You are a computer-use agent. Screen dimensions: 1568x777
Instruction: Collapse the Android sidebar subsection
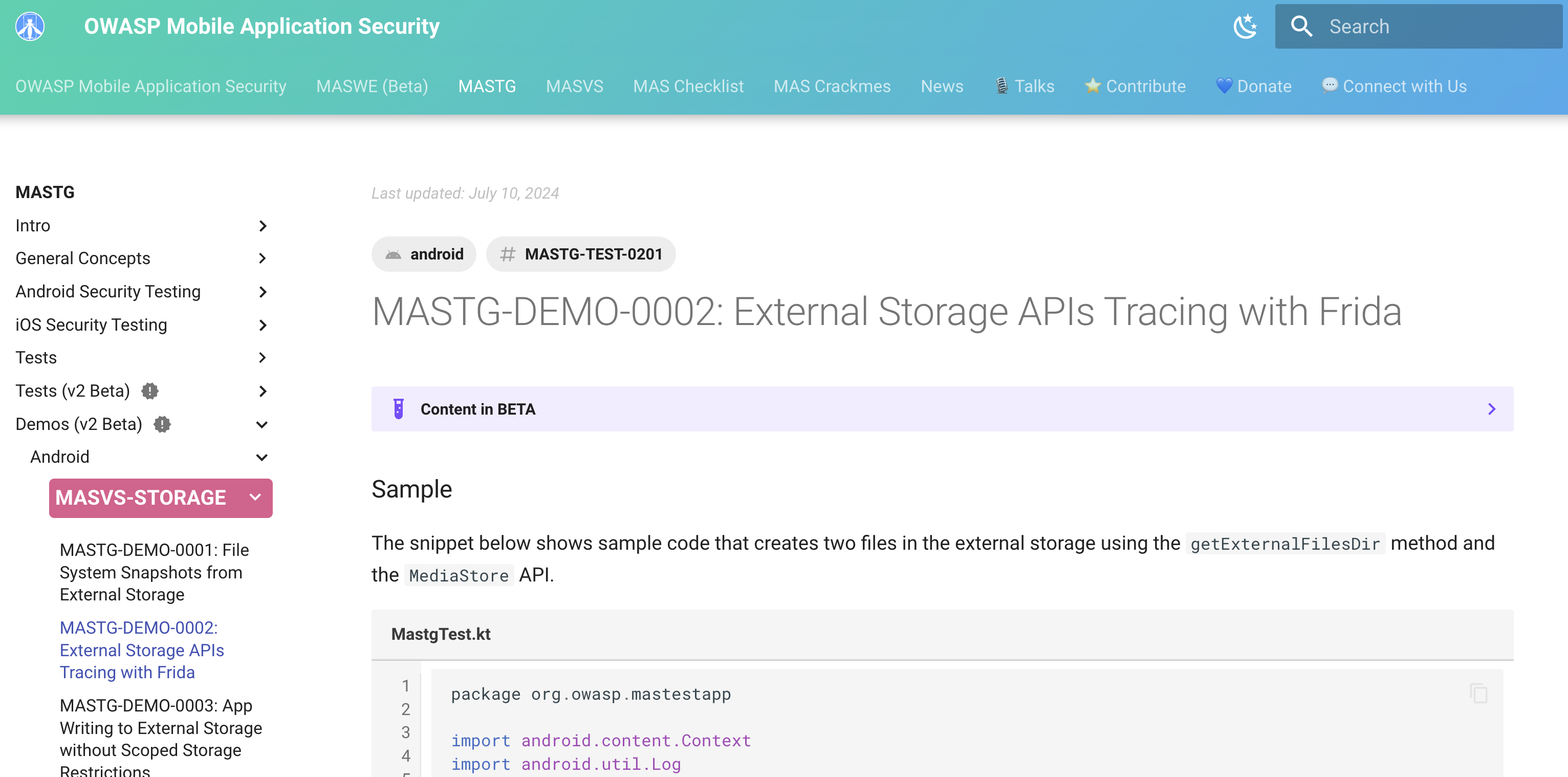tap(263, 457)
